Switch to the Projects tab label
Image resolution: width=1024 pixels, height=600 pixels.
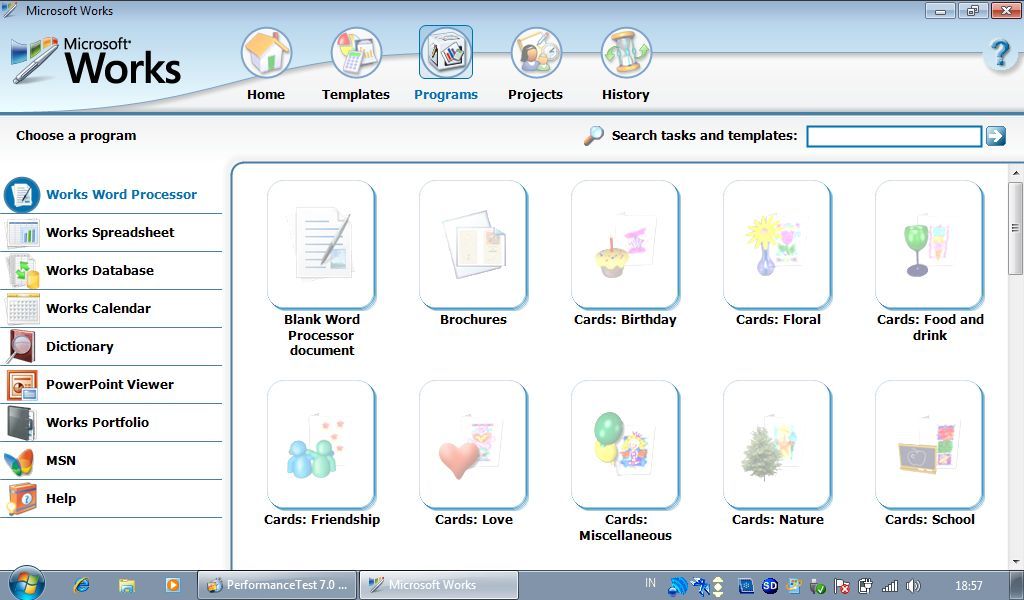[536, 95]
